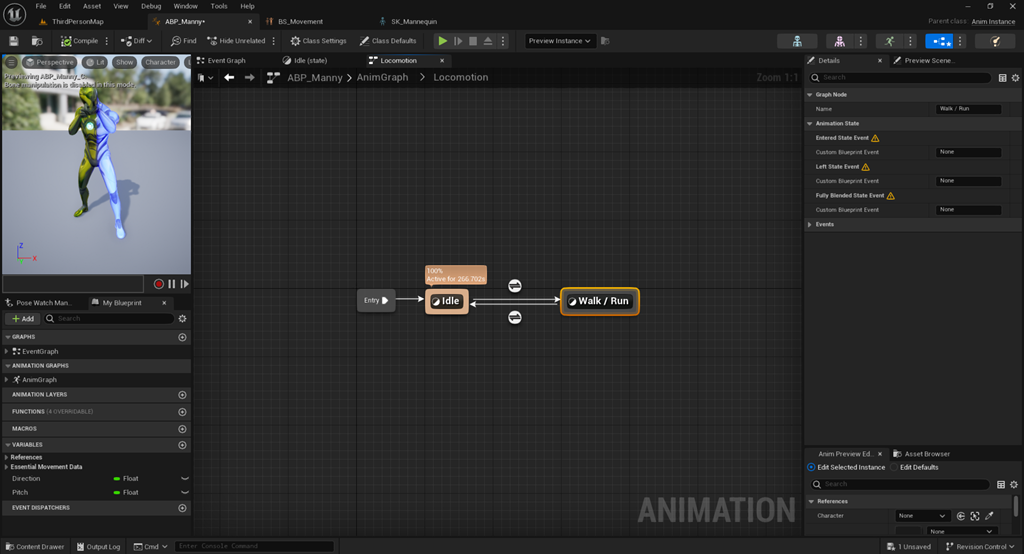Image resolution: width=1024 pixels, height=554 pixels.
Task: Open Class Settings
Action: [318, 41]
